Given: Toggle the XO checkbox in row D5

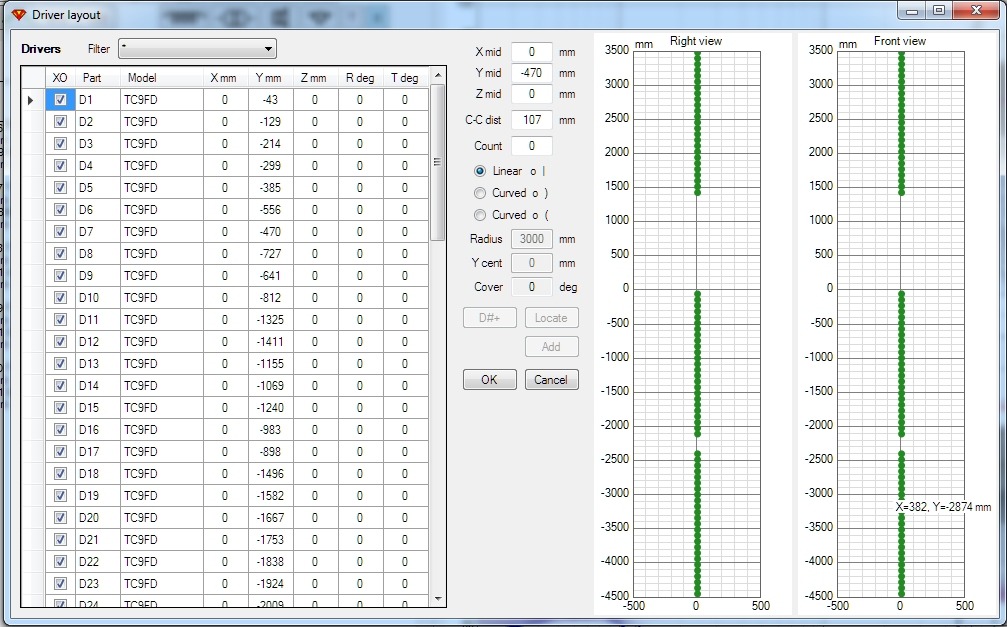Looking at the screenshot, I should (60, 188).
